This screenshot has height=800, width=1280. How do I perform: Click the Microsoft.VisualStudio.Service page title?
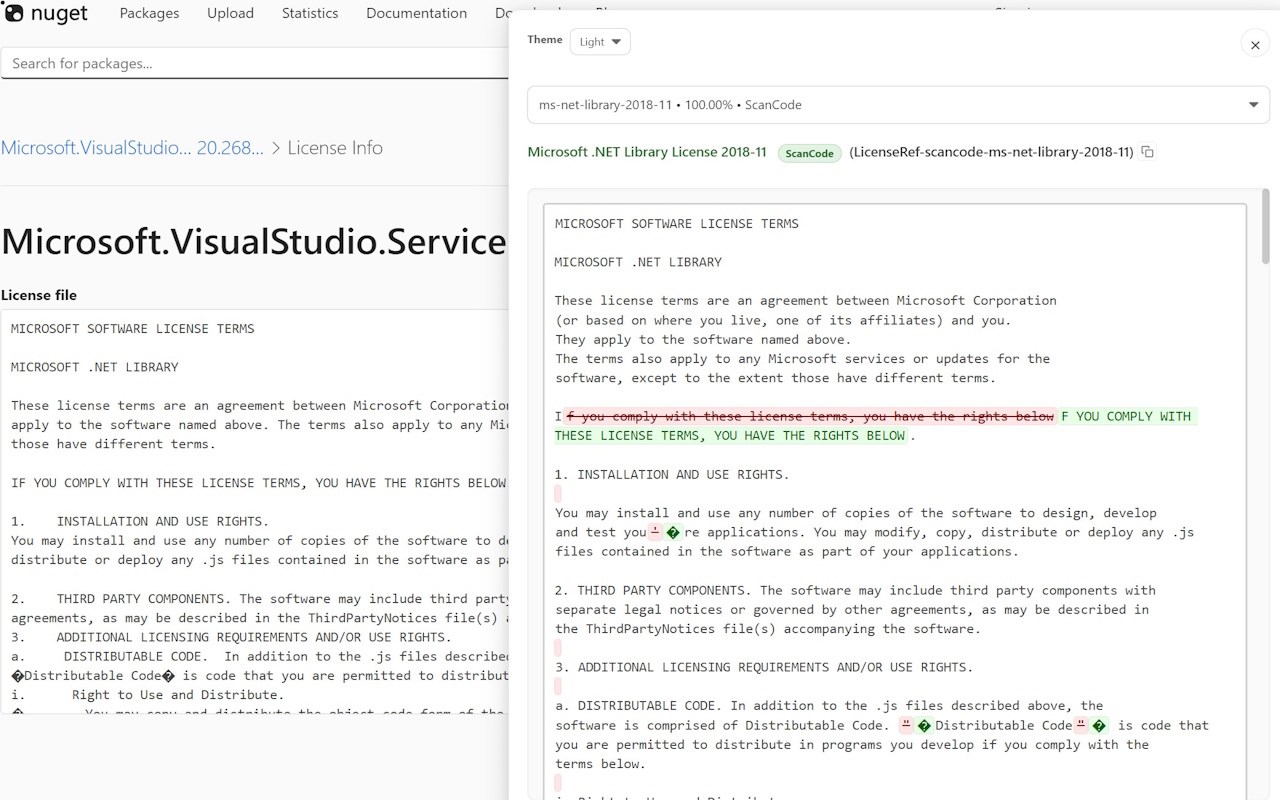[254, 241]
